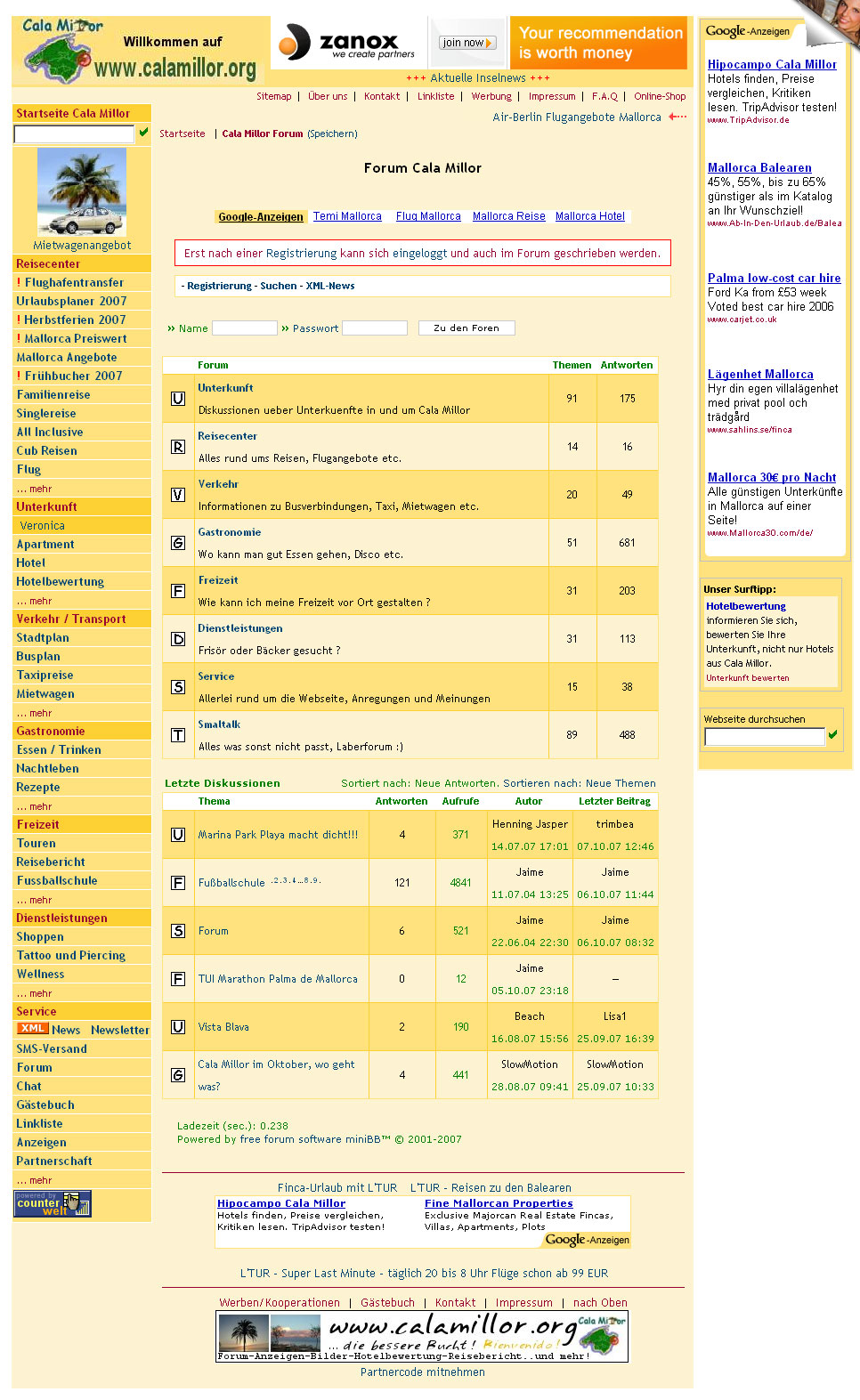860x1400 pixels.
Task: Expand '... mehr' under Verkehr / Transport sidebar
Action: (x=34, y=713)
